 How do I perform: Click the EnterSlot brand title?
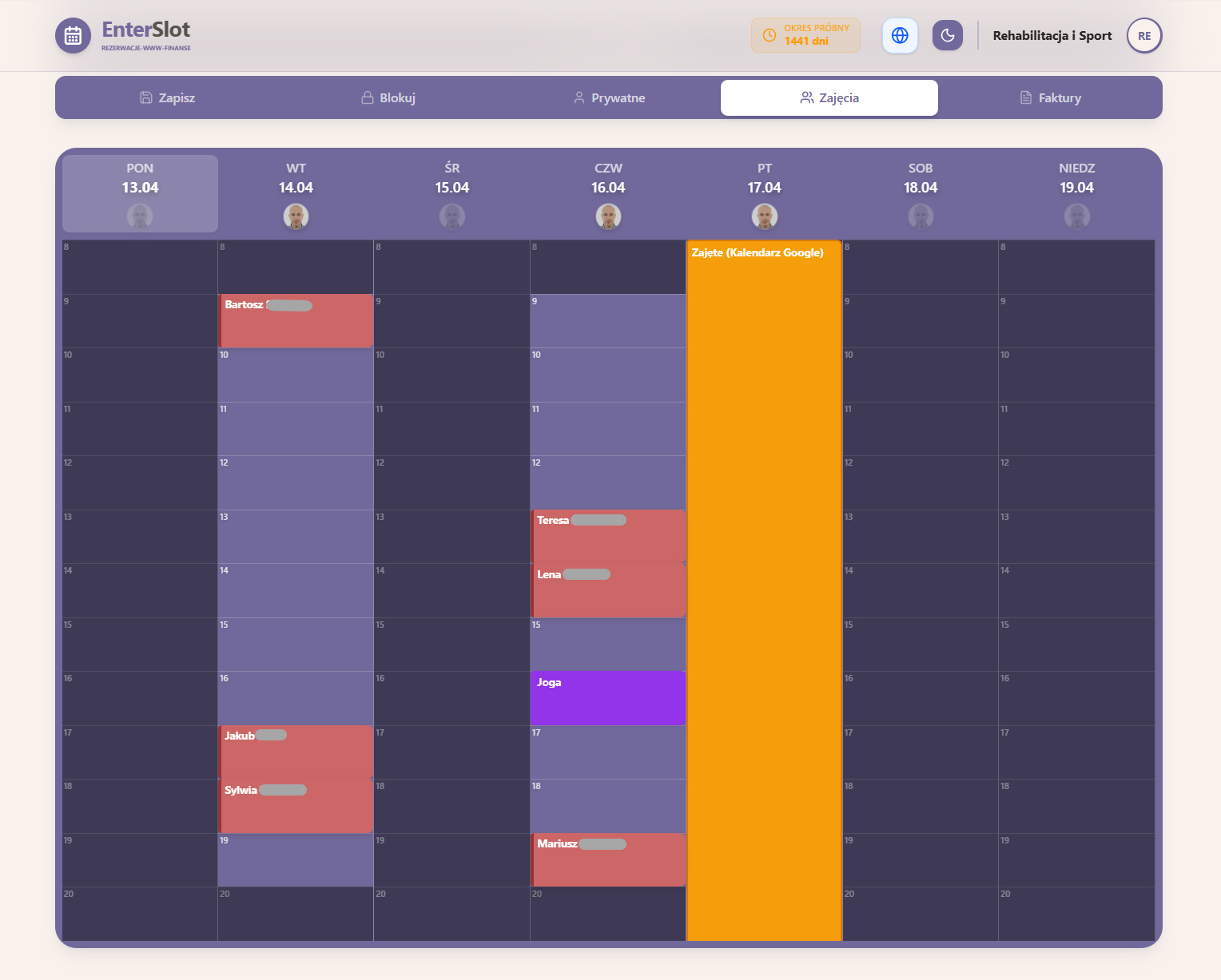click(146, 30)
